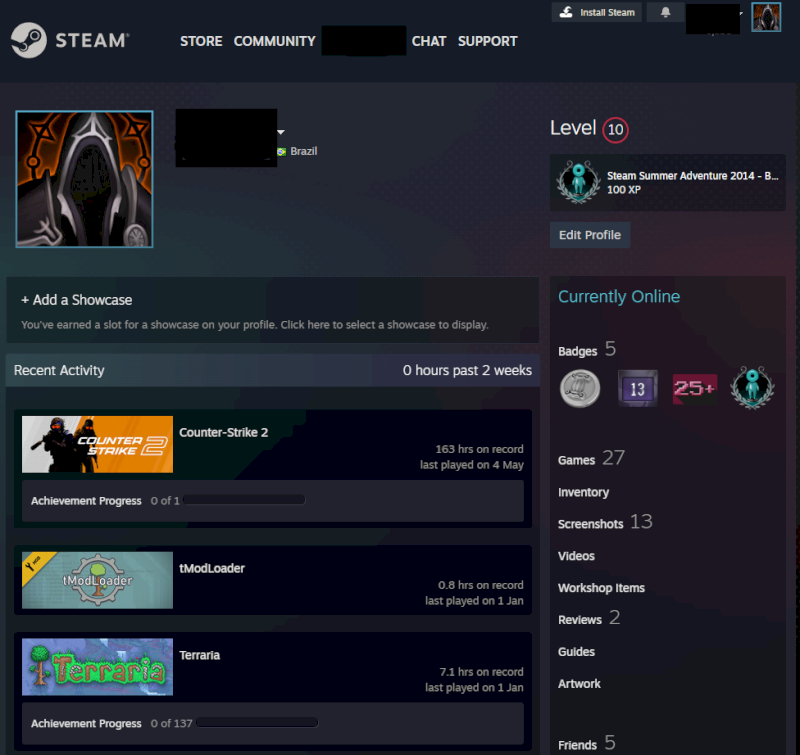
Task: Click the featured Steam Summer Adventure 2014 badge icon
Action: pyautogui.click(x=578, y=182)
